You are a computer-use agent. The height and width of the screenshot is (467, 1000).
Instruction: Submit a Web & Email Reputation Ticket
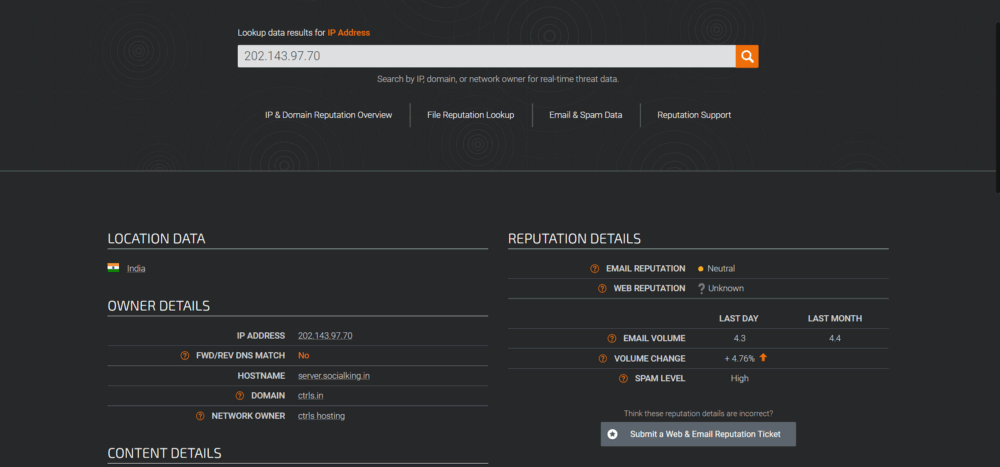(x=698, y=434)
